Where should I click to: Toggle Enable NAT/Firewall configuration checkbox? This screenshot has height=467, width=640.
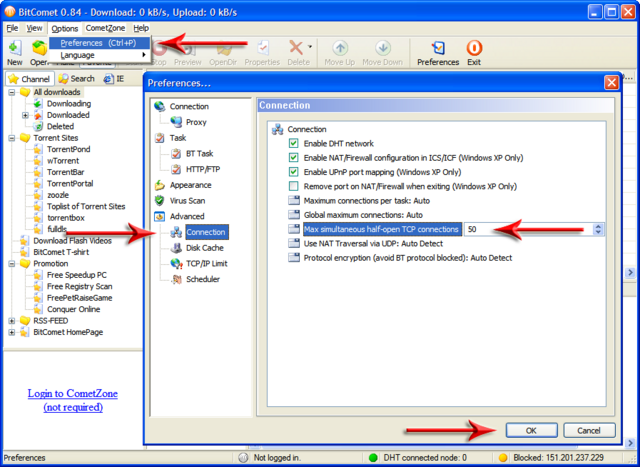coord(293,158)
